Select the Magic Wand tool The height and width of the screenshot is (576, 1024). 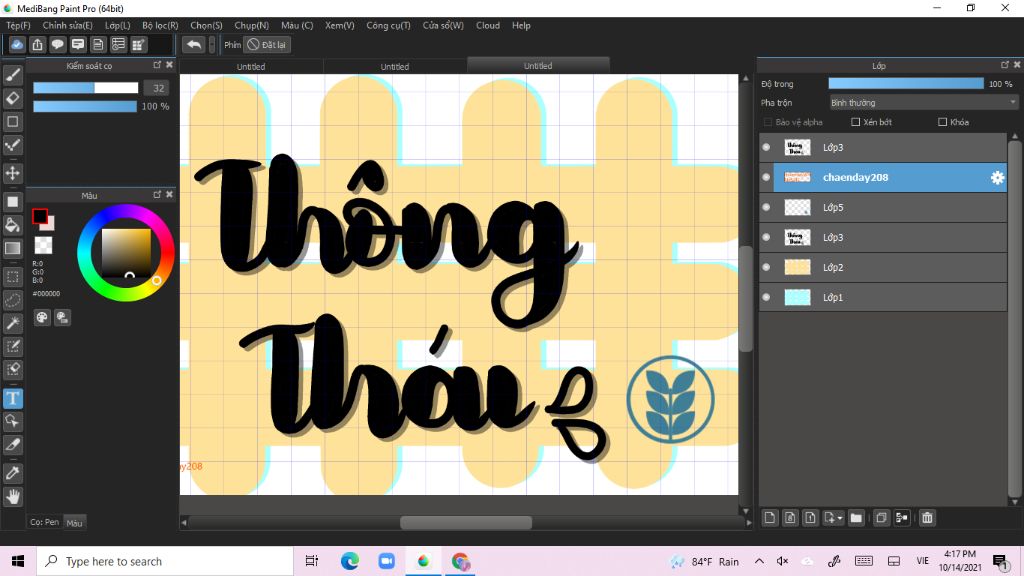pyautogui.click(x=12, y=323)
